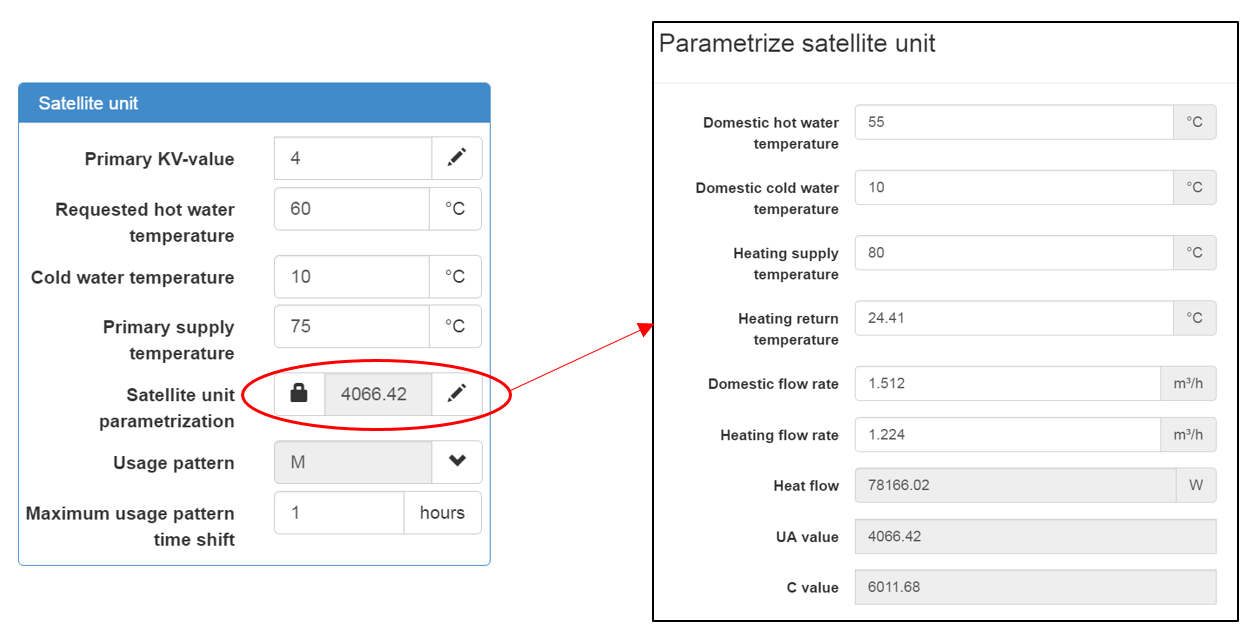Click the read-only Heat flow field
Viewport: 1255px width, 637px height.
[x=1014, y=485]
